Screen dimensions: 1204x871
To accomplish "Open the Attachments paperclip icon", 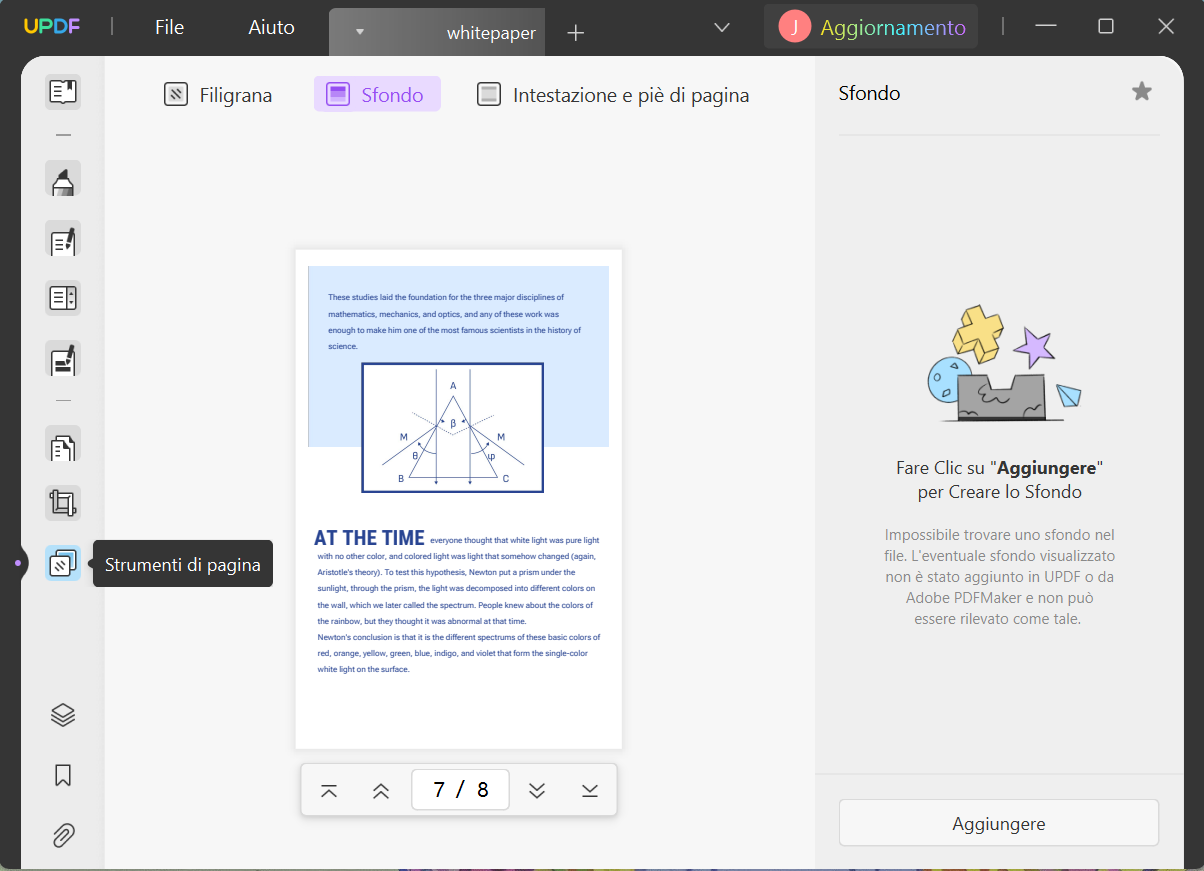I will click(63, 835).
